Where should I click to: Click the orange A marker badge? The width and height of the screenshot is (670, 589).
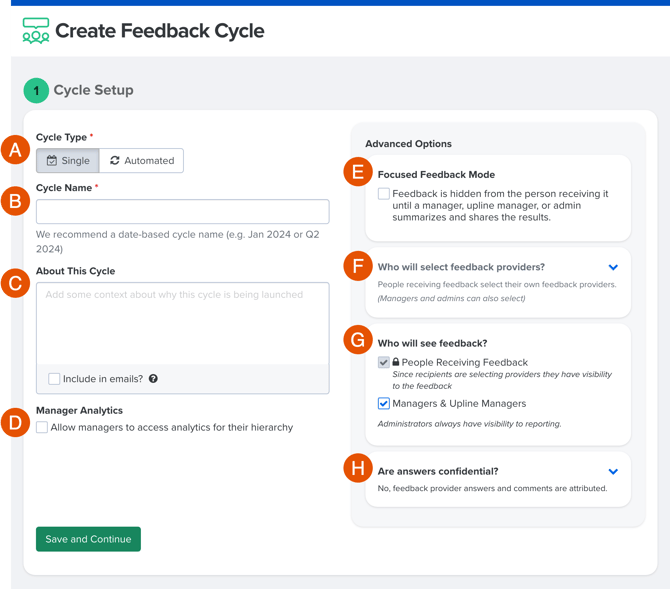pyautogui.click(x=15, y=150)
